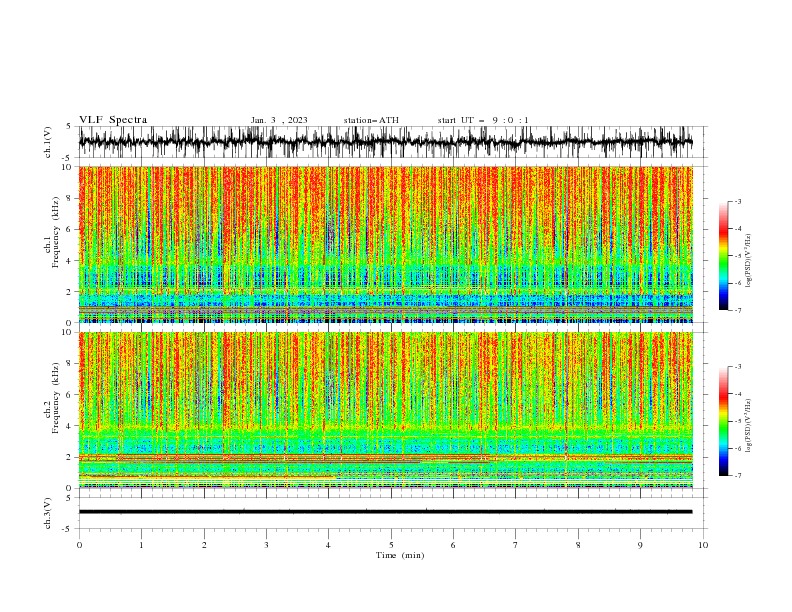Pick the upper colorbar next to ch.1
Screen dimensions: 792x612
pyautogui.click(x=724, y=256)
